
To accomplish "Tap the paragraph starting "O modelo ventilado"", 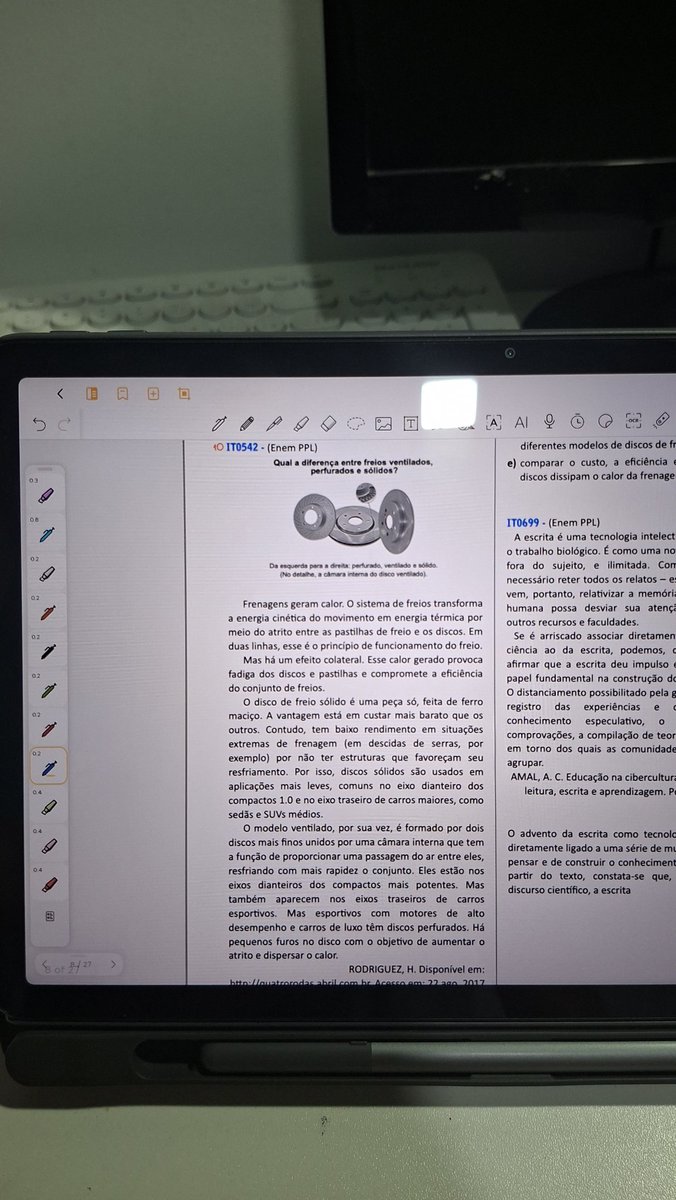I will pyautogui.click(x=357, y=892).
